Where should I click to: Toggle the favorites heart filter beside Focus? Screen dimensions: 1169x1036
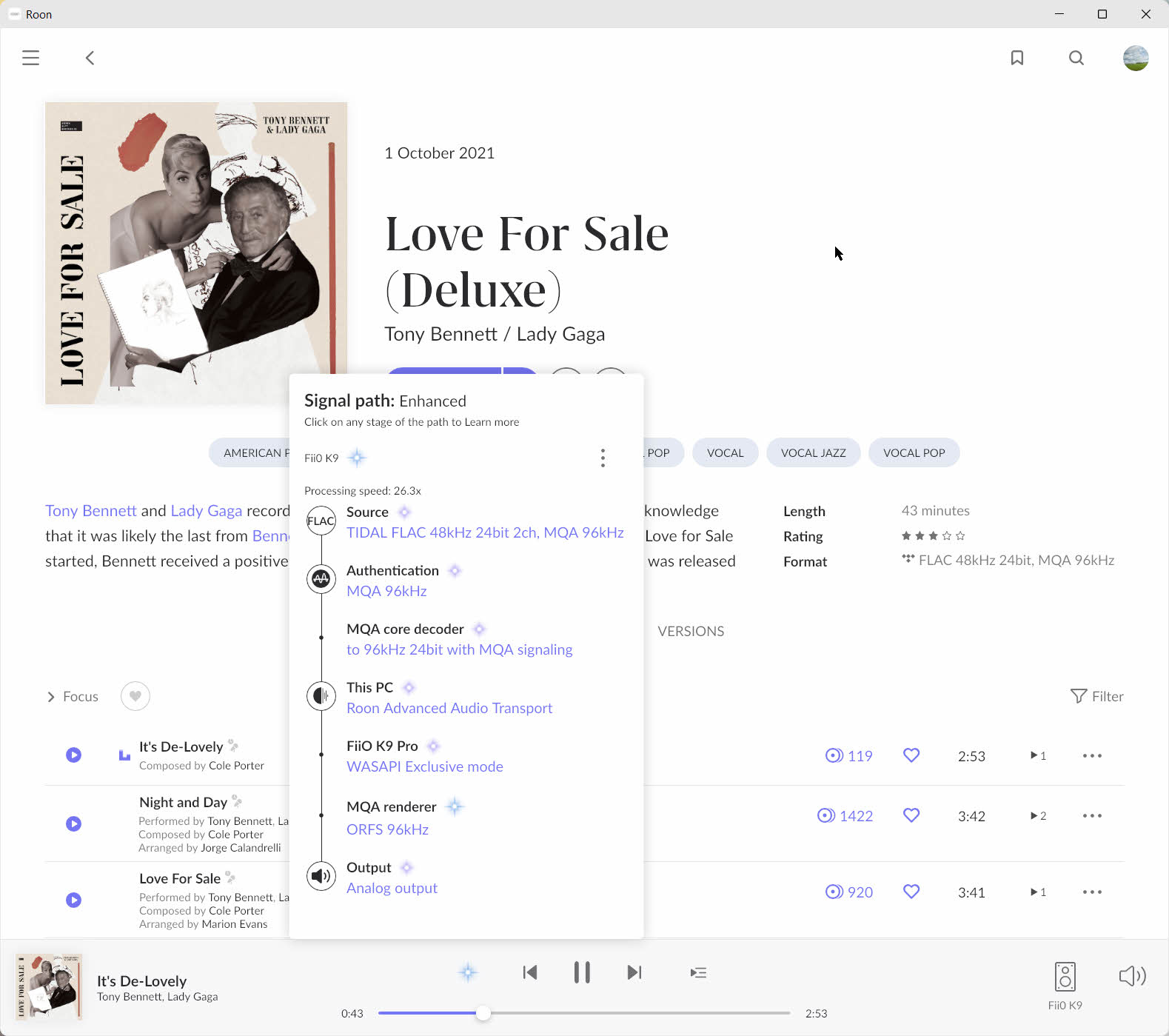pos(135,696)
